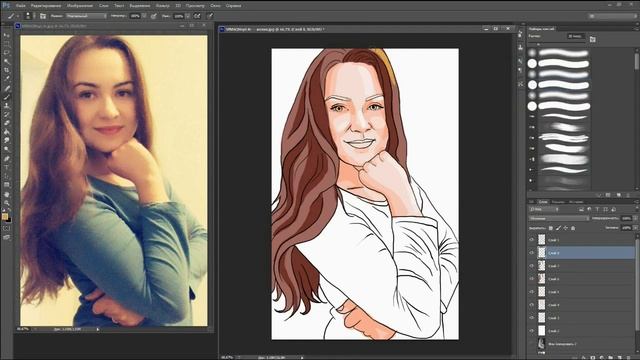Open the Редактирование menu

click(x=46, y=6)
